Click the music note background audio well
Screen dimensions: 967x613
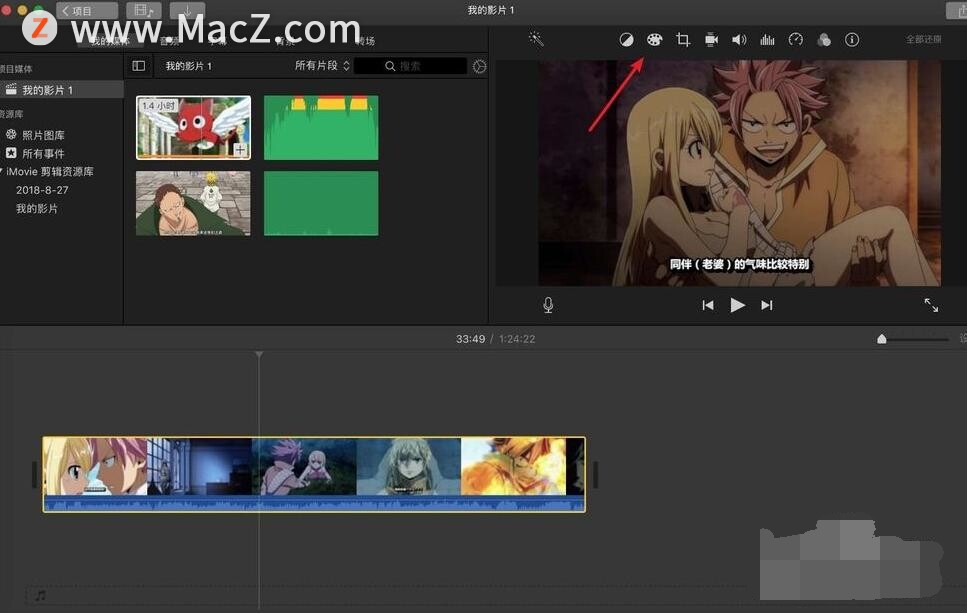41,596
